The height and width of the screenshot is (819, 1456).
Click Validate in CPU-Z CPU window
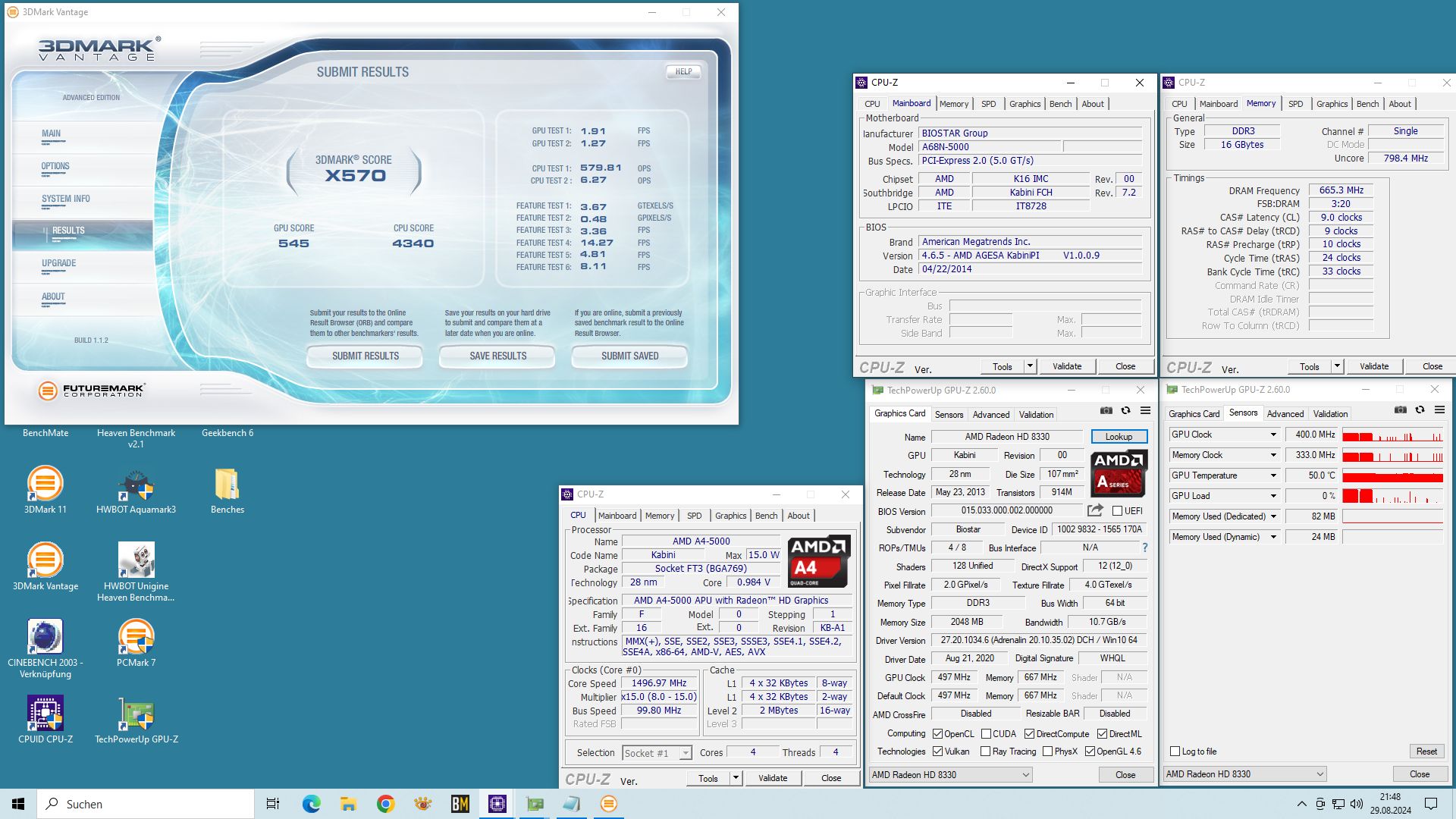pos(773,778)
